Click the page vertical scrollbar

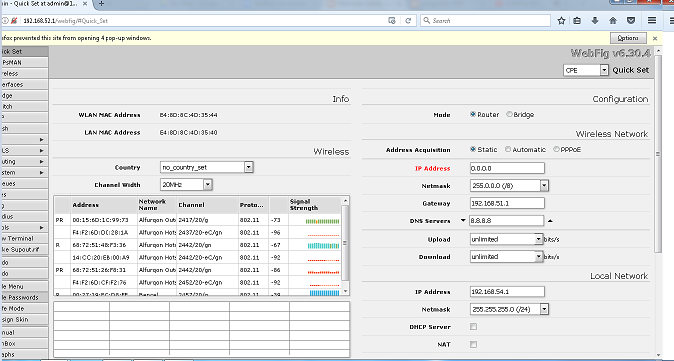(658, 155)
